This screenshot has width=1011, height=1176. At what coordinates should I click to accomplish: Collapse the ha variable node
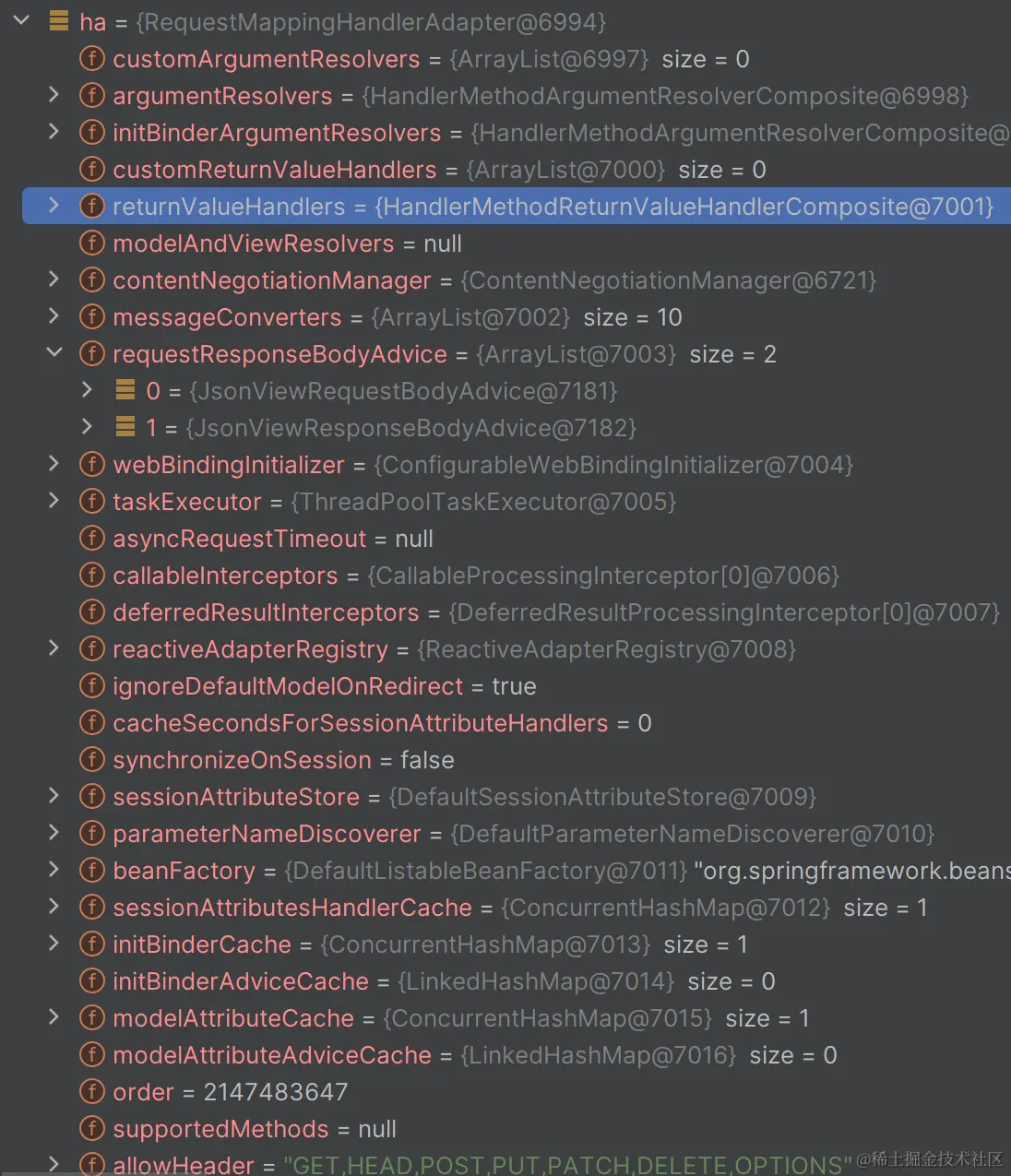pos(22,20)
